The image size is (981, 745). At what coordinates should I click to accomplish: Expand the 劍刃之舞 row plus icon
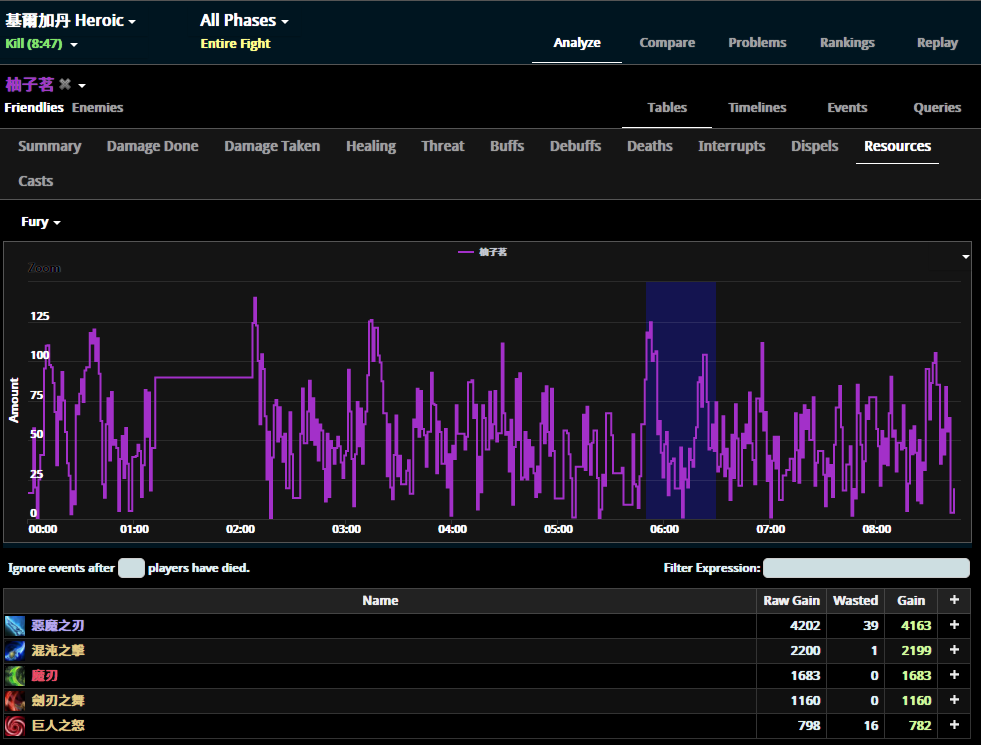954,700
